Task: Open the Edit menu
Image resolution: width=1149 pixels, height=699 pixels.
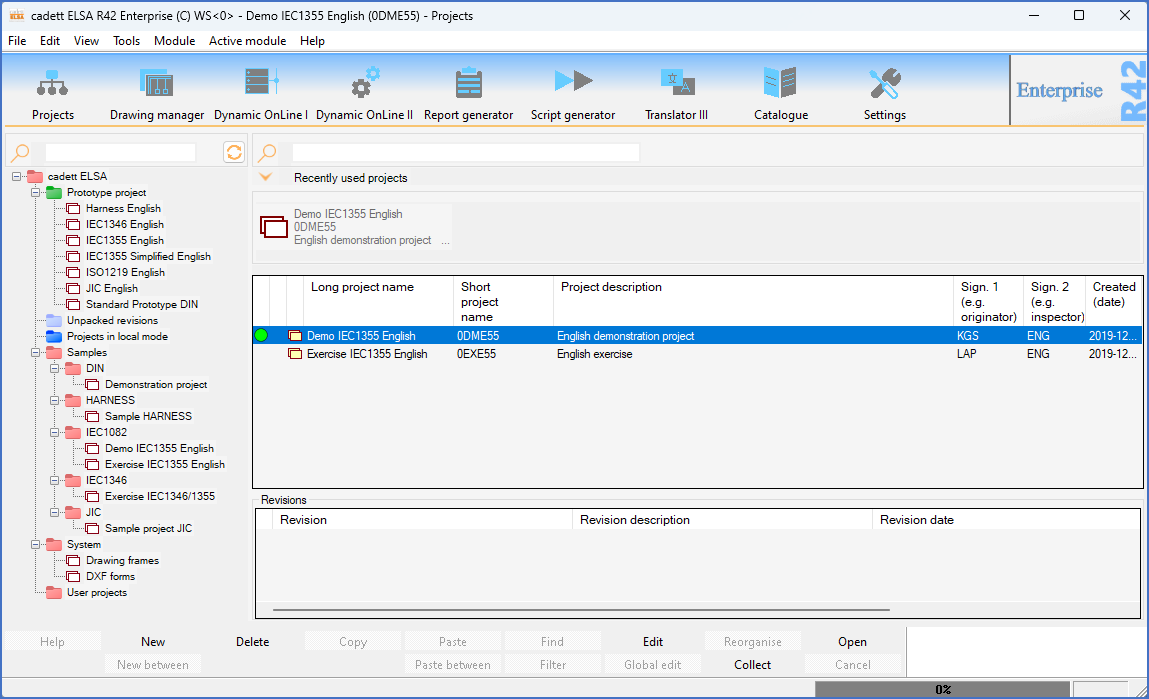Action: (x=50, y=41)
